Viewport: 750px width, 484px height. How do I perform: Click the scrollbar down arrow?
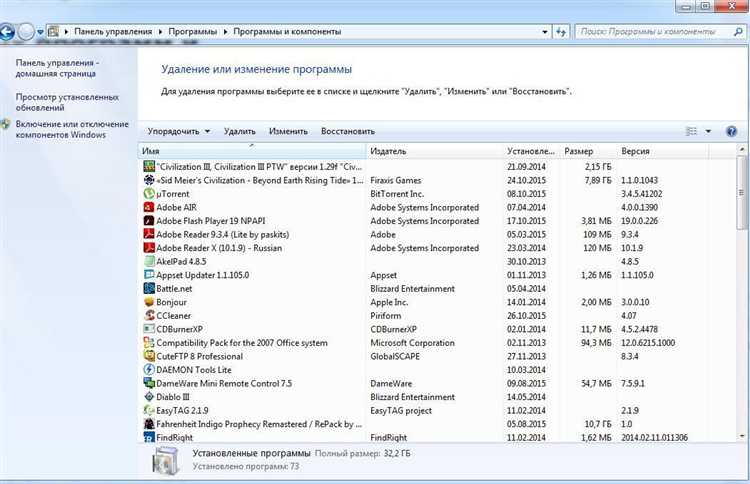pos(742,436)
